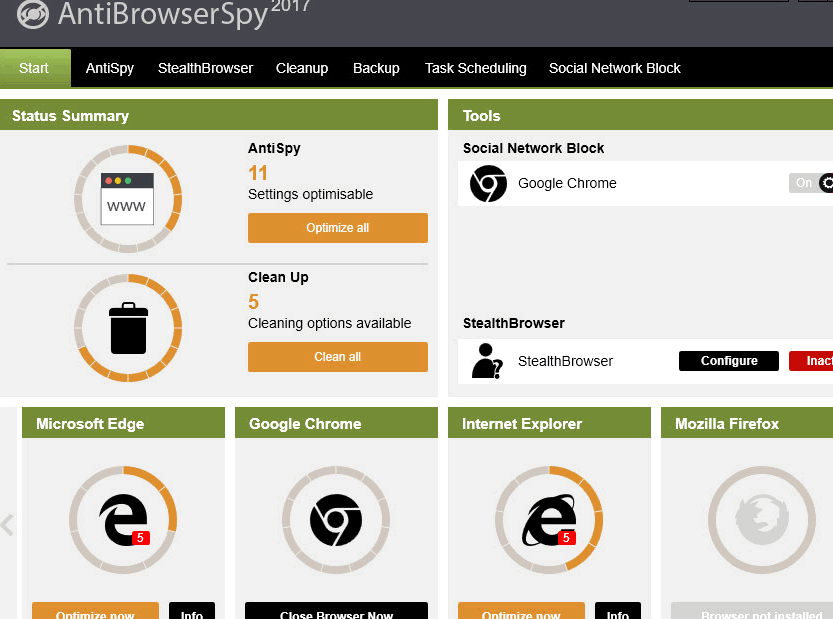Image resolution: width=833 pixels, height=619 pixels.
Task: Open the Start tab
Action: [35, 68]
